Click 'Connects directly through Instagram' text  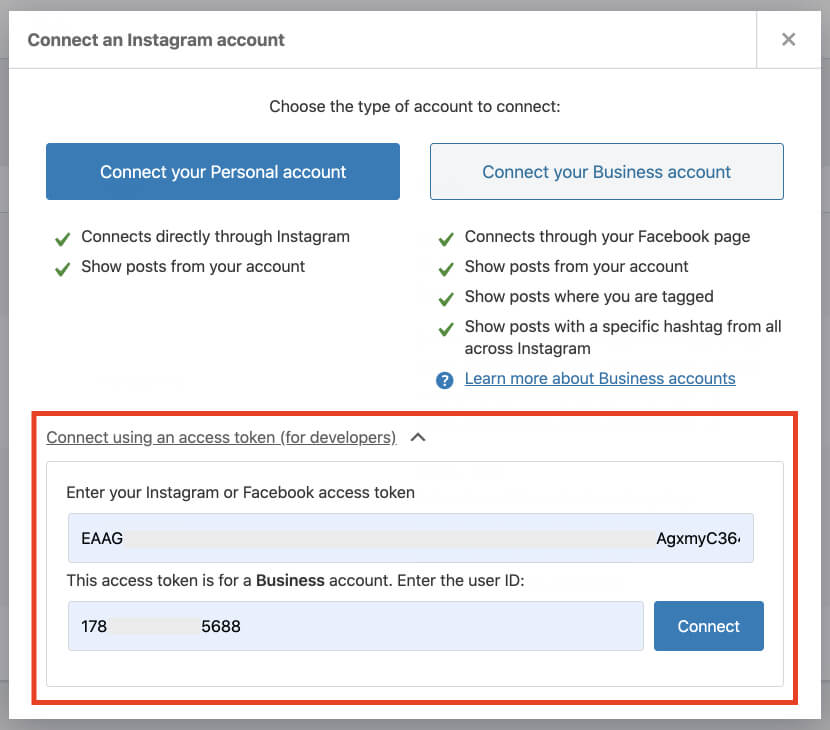pos(215,237)
